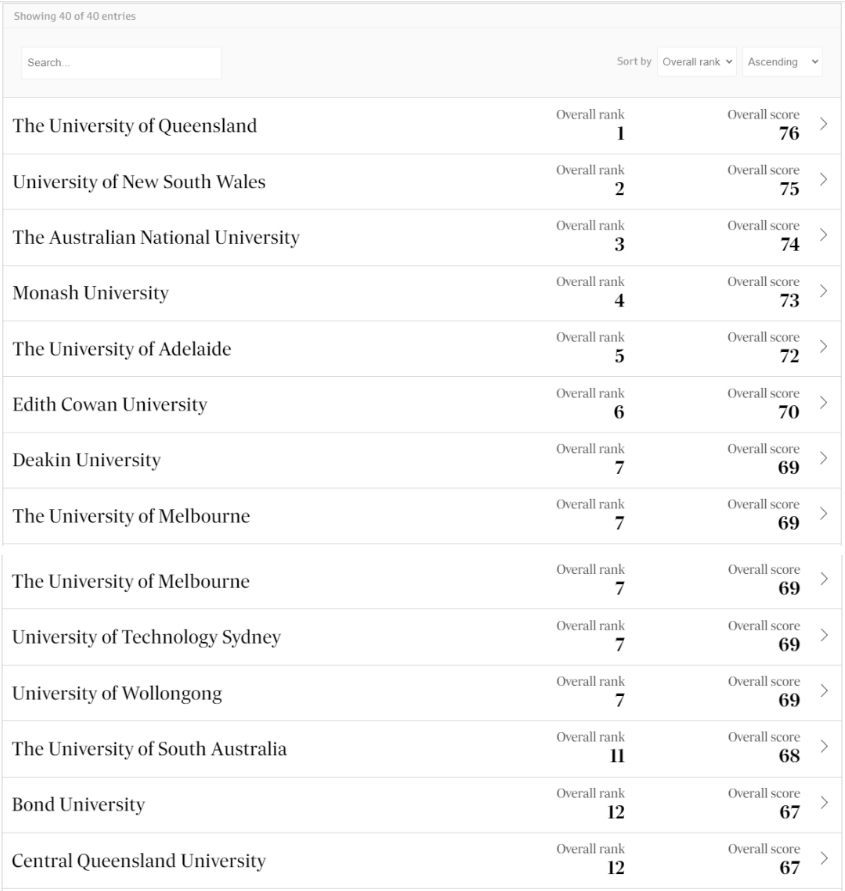This screenshot has width=845, height=891.
Task: Open The Australian National University row arrow
Action: click(823, 235)
